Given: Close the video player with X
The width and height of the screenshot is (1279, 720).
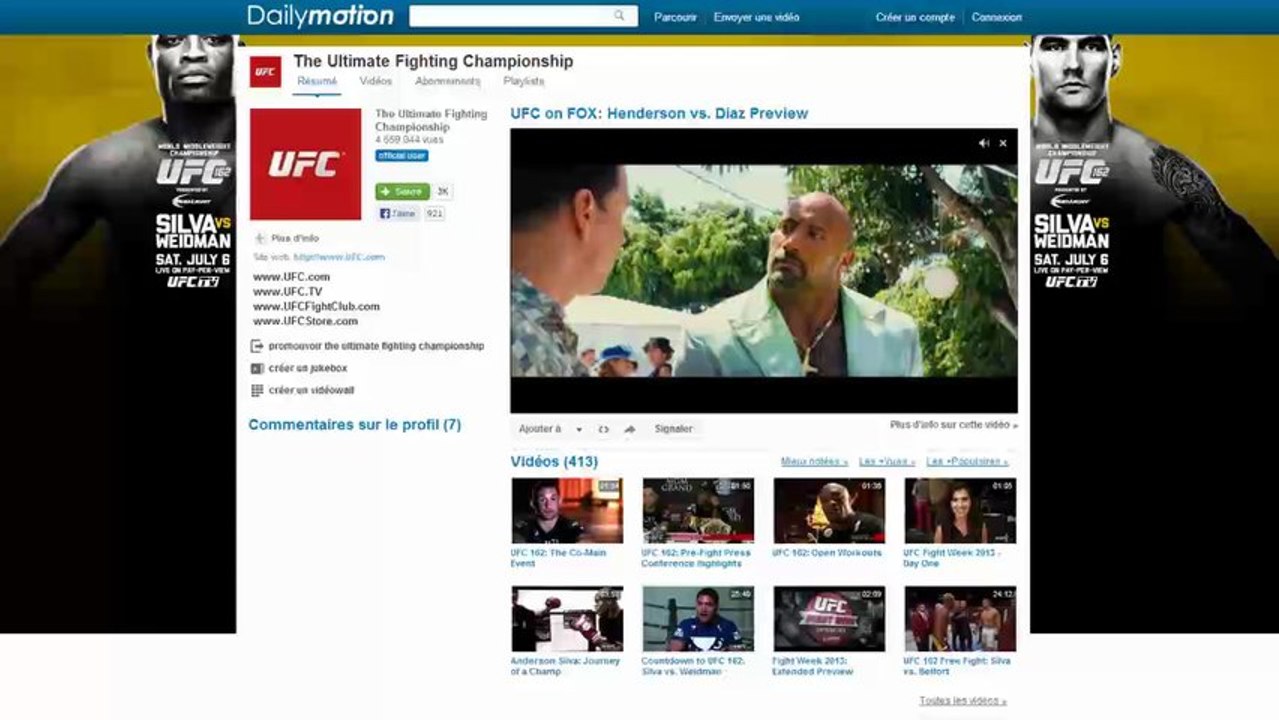Looking at the screenshot, I should pos(1003,143).
